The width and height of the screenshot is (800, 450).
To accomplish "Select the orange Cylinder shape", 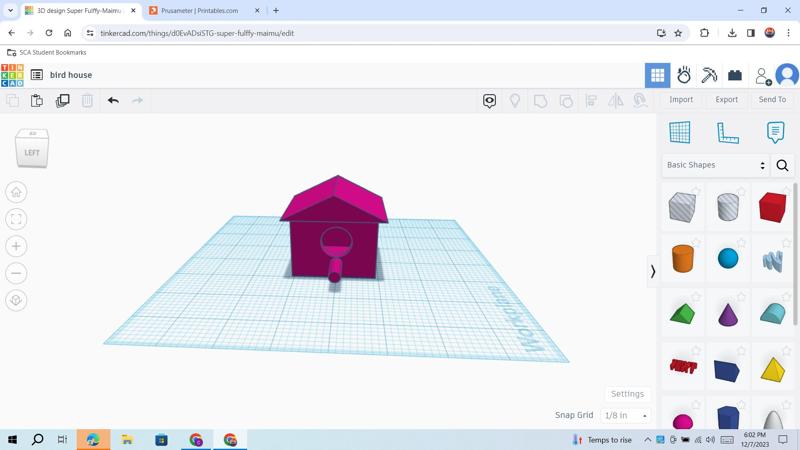I will click(682, 259).
